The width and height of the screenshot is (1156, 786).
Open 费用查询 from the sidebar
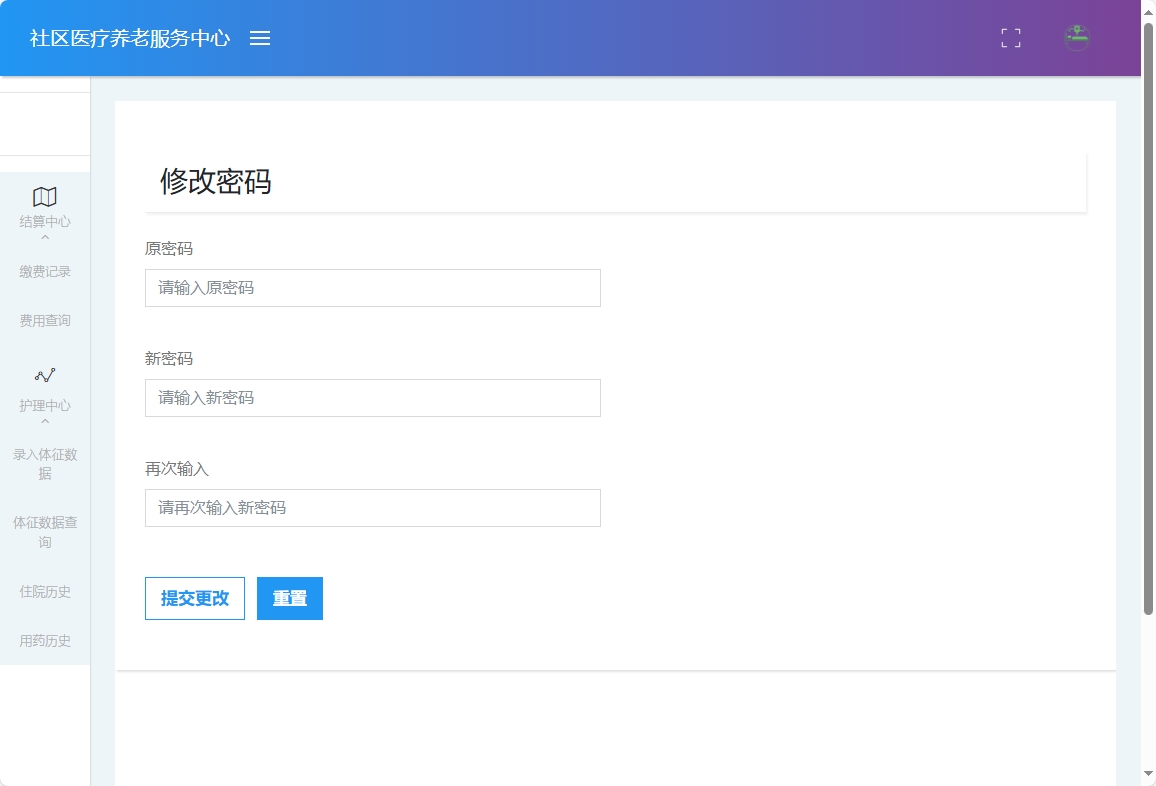[44, 320]
